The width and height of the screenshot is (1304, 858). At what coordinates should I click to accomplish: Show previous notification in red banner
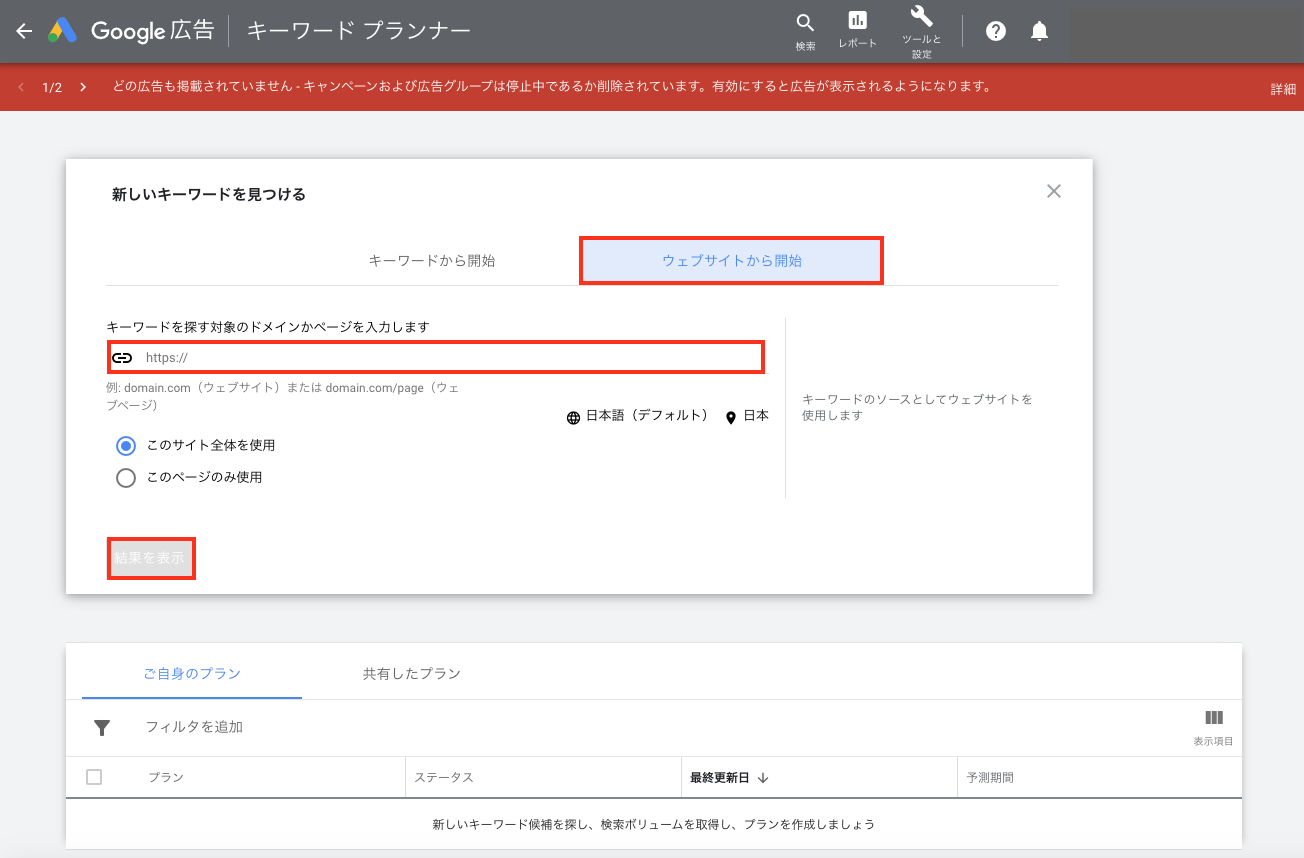(22, 87)
